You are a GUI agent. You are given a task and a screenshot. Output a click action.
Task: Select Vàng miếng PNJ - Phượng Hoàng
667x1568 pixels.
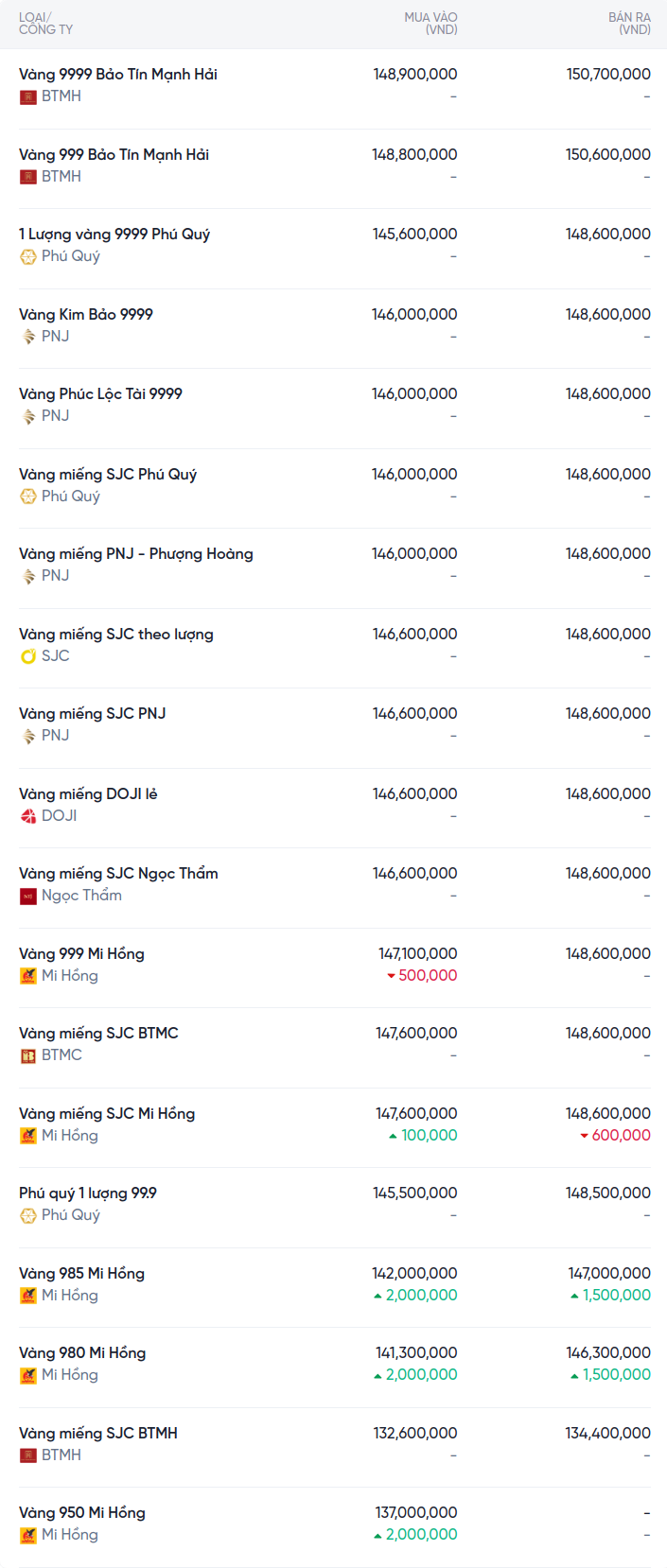(x=136, y=553)
